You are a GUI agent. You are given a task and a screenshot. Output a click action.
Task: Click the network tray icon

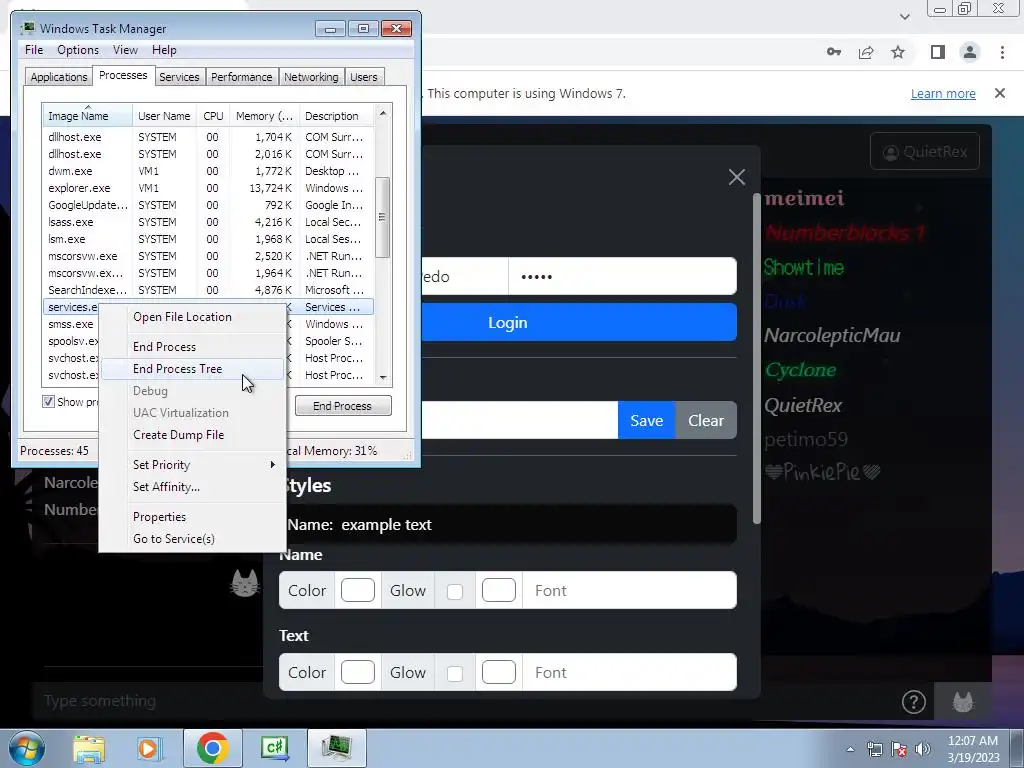[874, 749]
